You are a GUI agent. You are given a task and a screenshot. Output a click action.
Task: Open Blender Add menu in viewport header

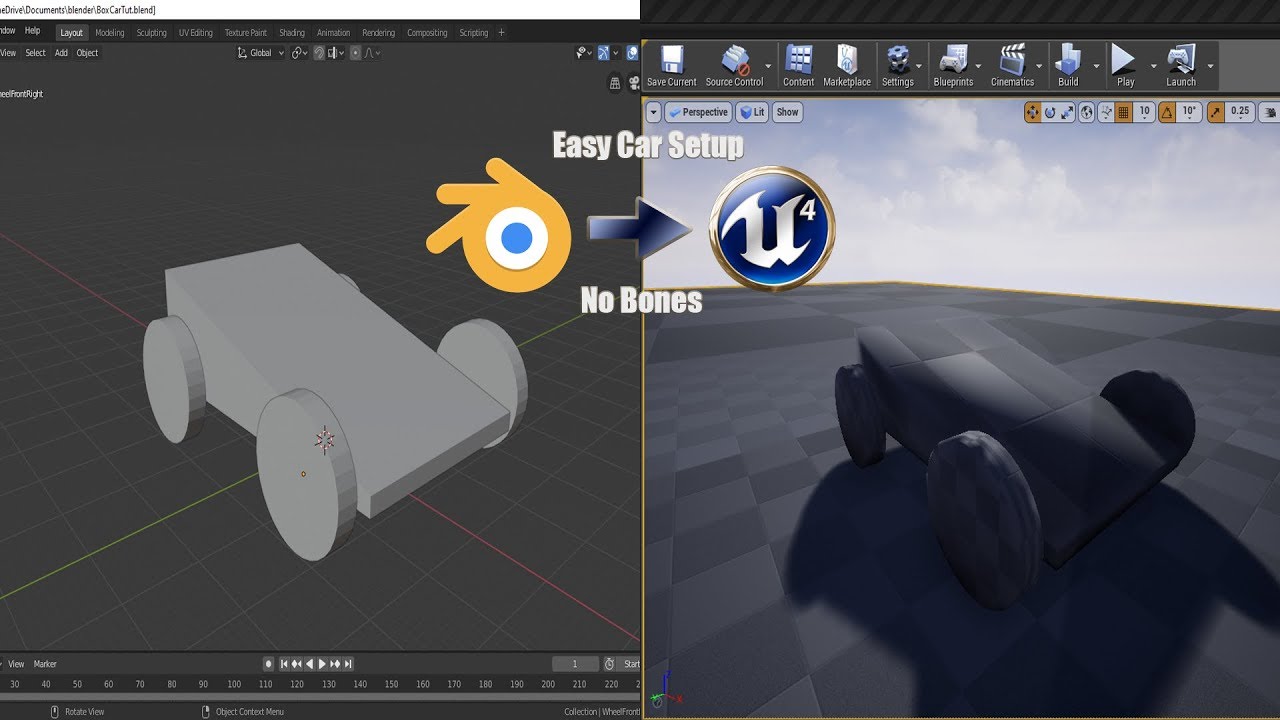pyautogui.click(x=61, y=53)
